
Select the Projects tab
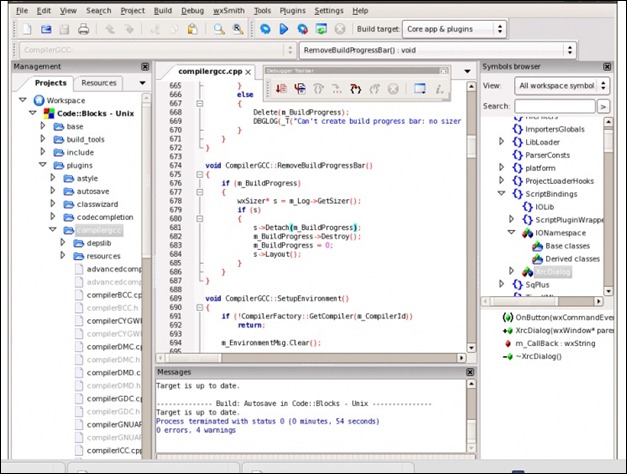(51, 83)
